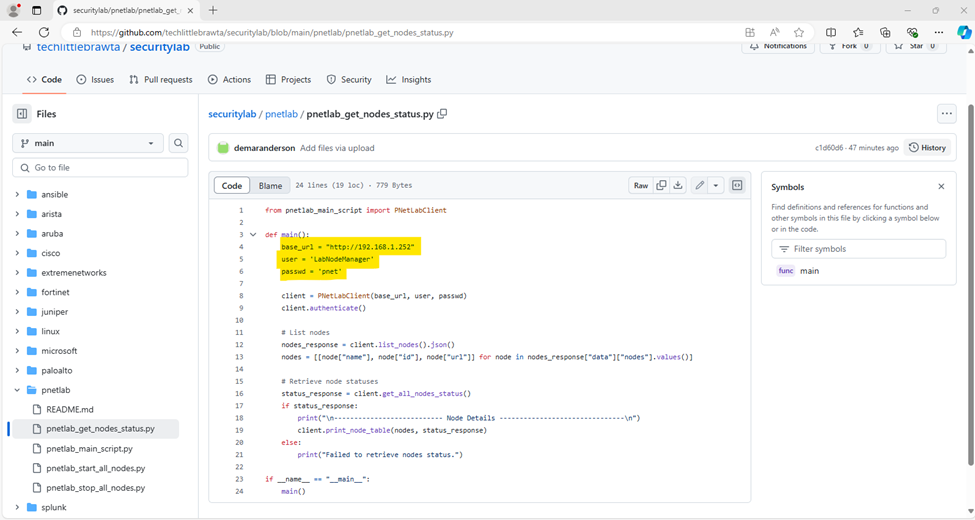975x520 pixels.
Task: Edit this file pencil icon
Action: tap(700, 185)
